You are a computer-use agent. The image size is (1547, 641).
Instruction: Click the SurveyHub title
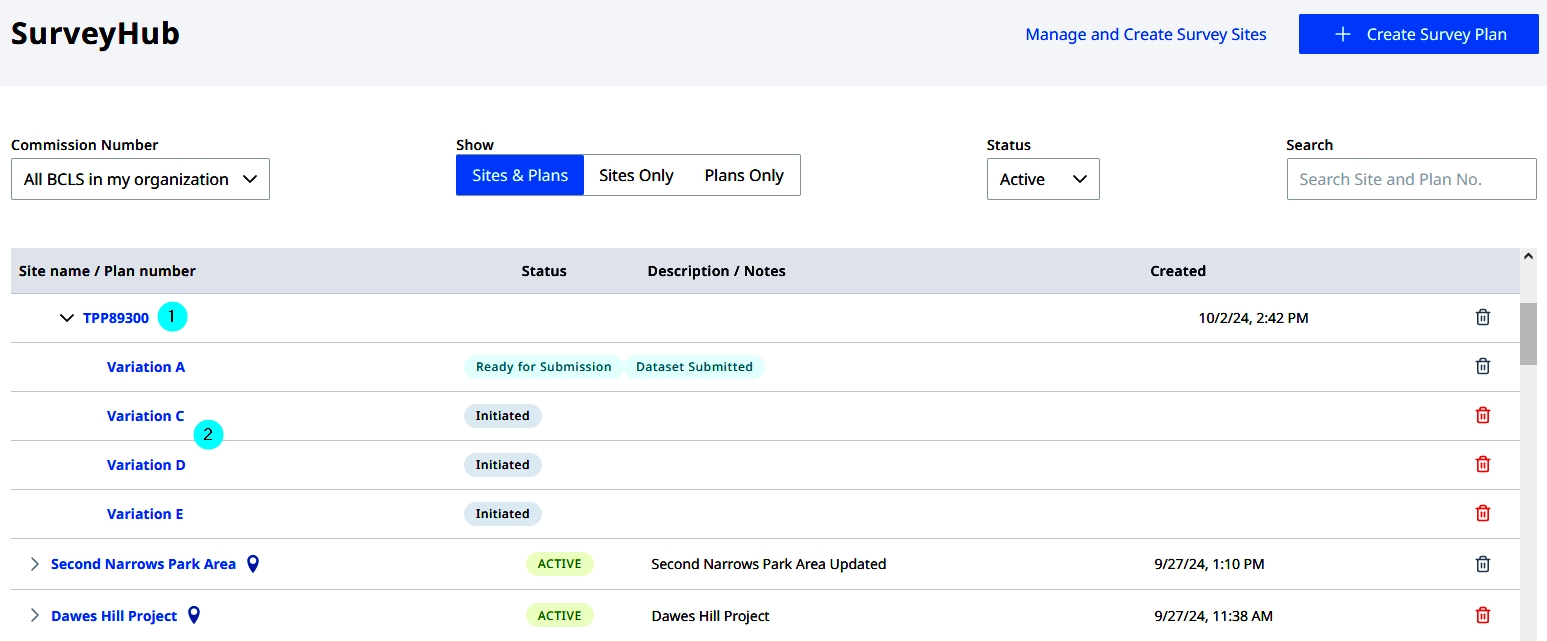point(95,34)
